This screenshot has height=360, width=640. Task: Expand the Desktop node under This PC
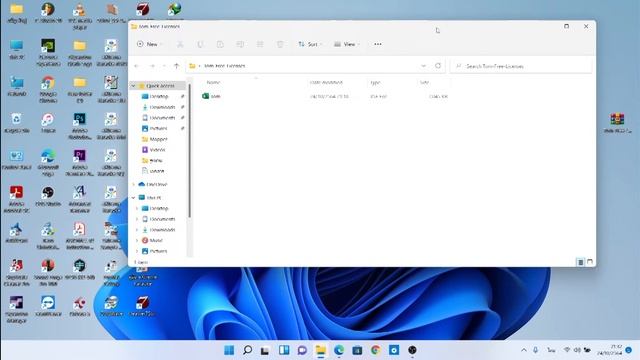point(137,209)
